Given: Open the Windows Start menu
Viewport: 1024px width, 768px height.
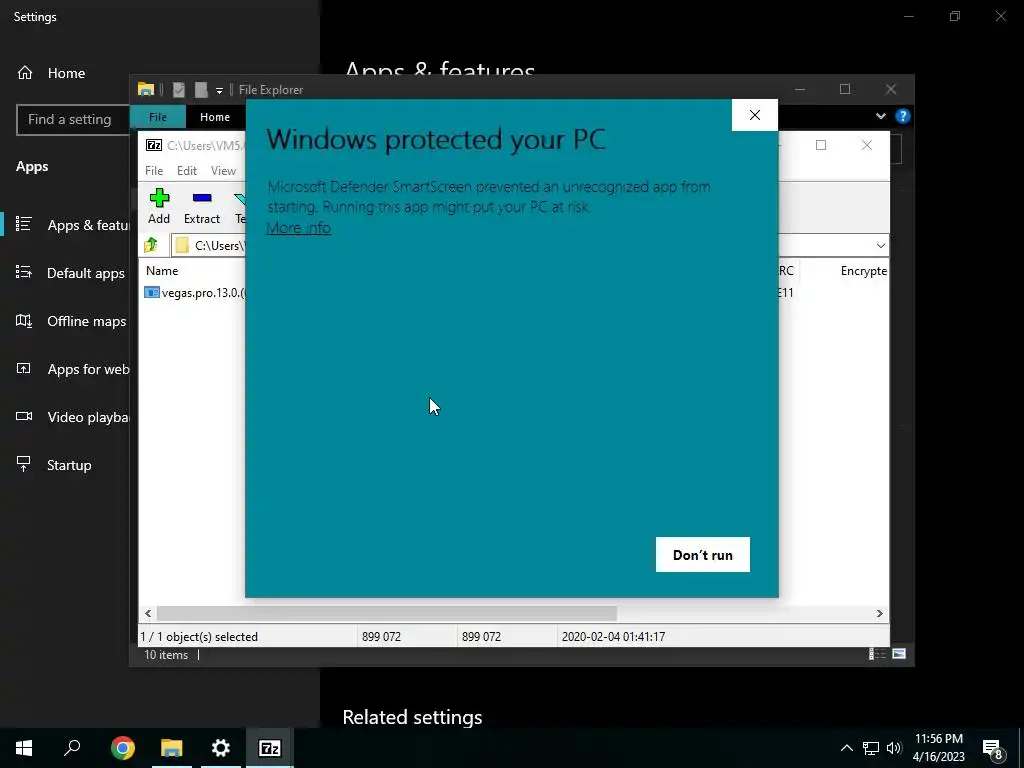Looking at the screenshot, I should pyautogui.click(x=24, y=748).
